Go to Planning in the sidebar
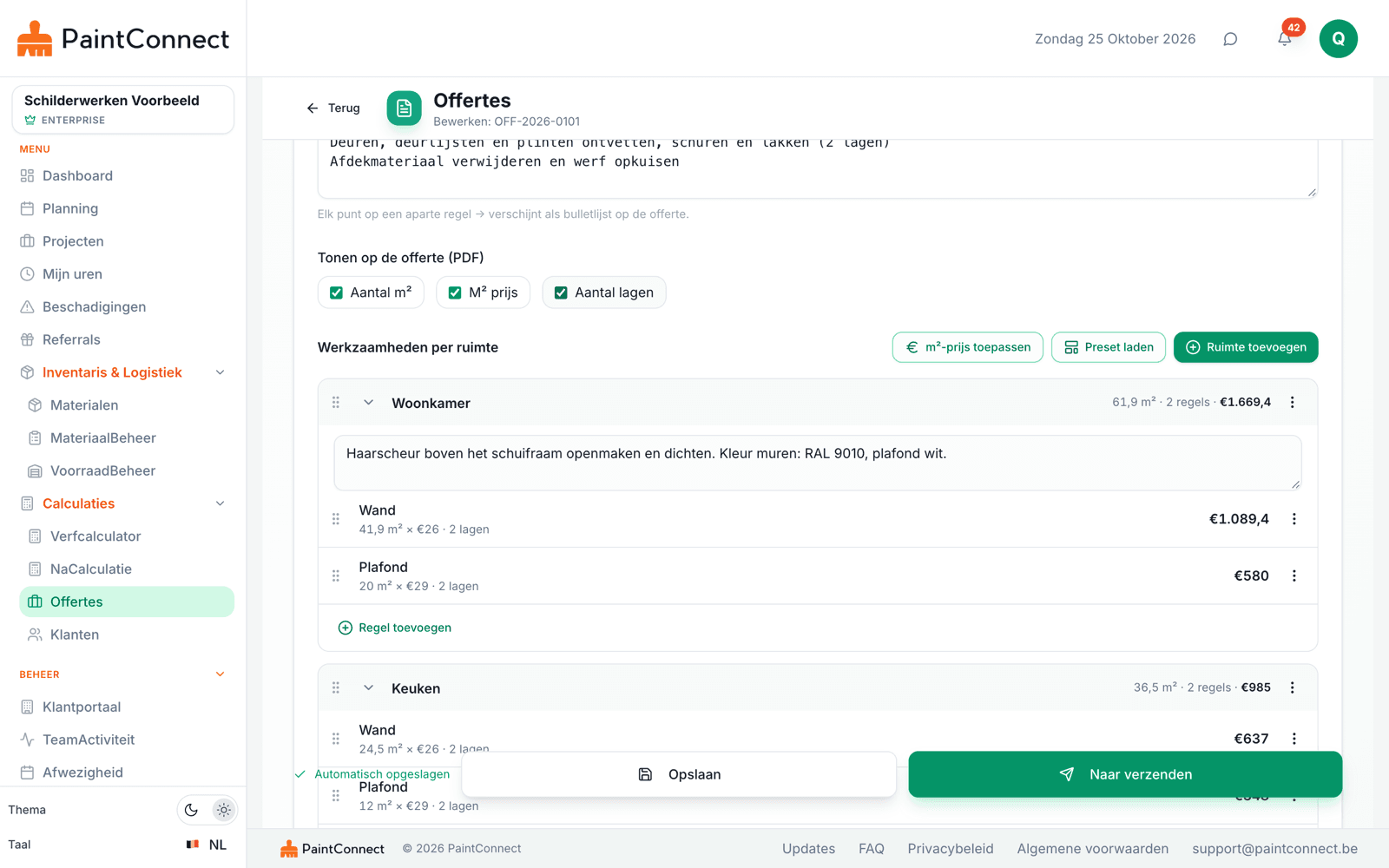The width and height of the screenshot is (1389, 868). [x=127, y=209]
